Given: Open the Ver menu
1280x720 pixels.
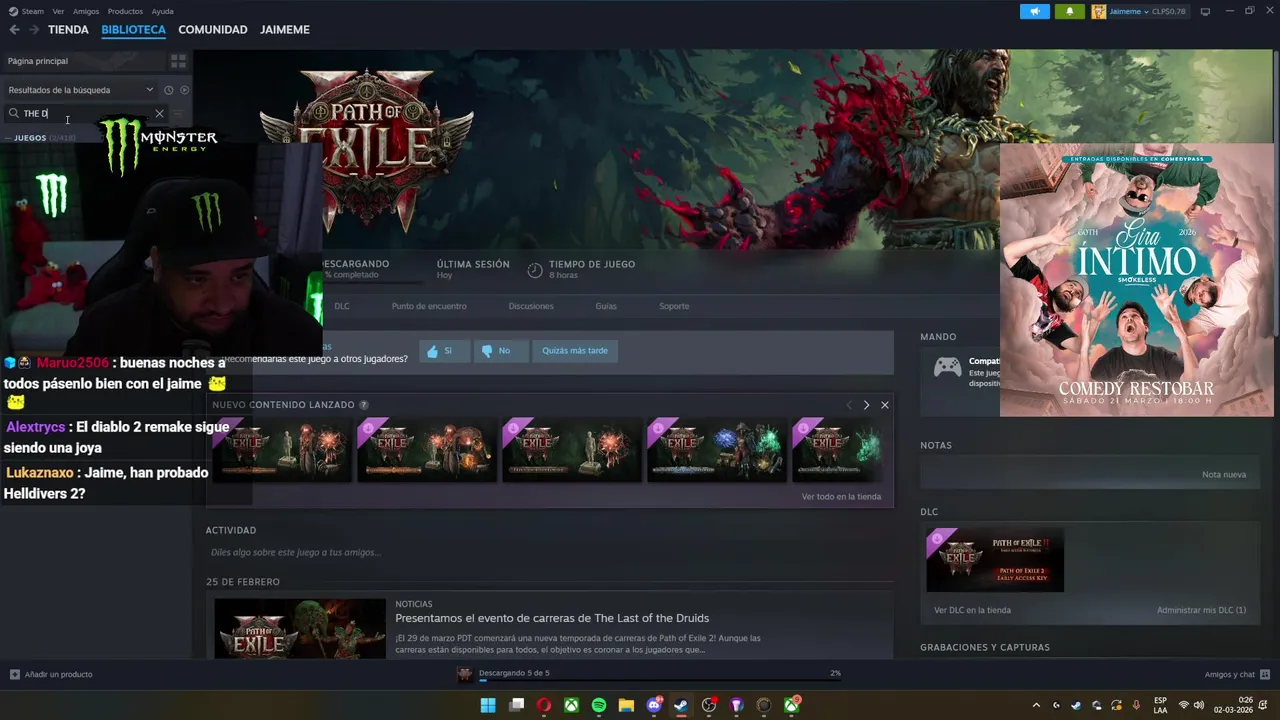Looking at the screenshot, I should tap(58, 11).
